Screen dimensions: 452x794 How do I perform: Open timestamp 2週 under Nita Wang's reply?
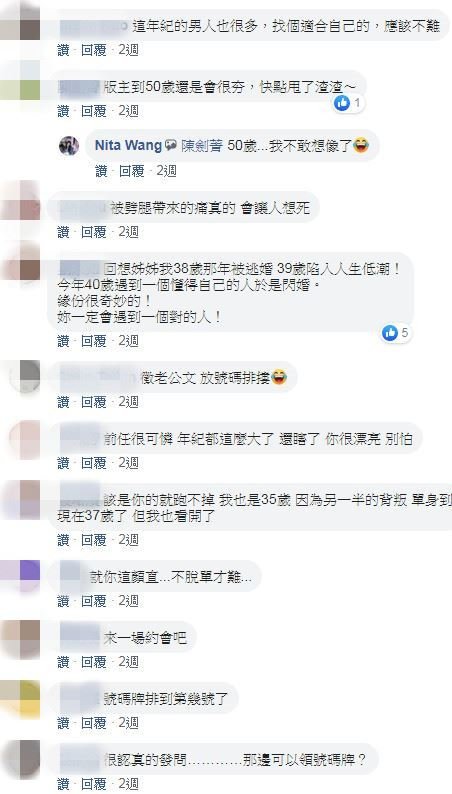(x=166, y=171)
